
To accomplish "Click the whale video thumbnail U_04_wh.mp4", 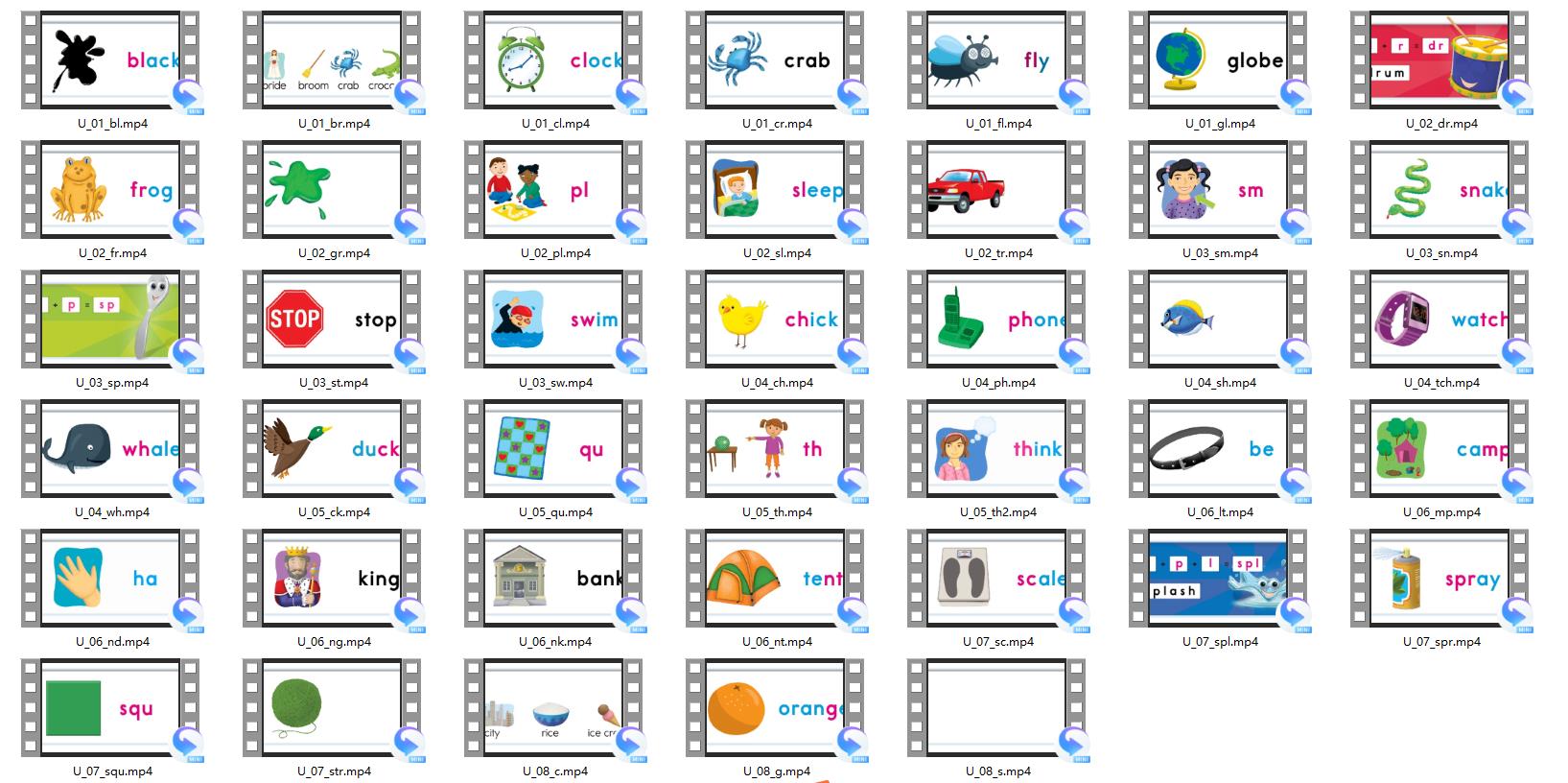I will pos(110,448).
